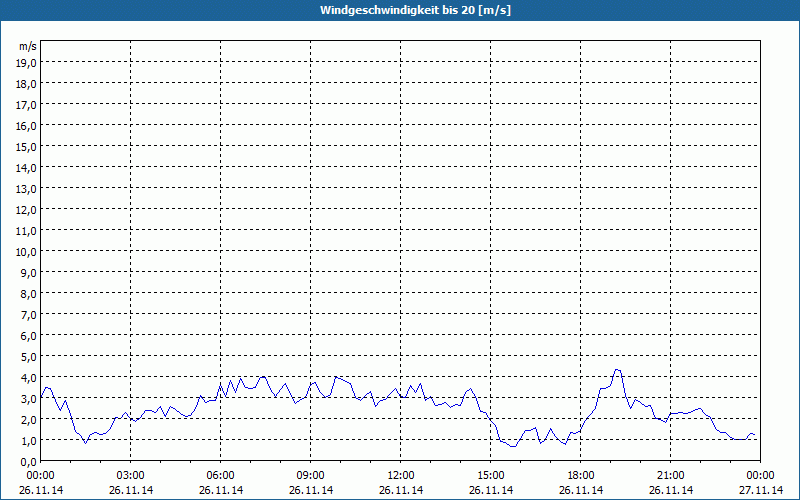The height and width of the screenshot is (500, 800).
Task: Select the 4,0 y-axis label
Action: coord(28,378)
